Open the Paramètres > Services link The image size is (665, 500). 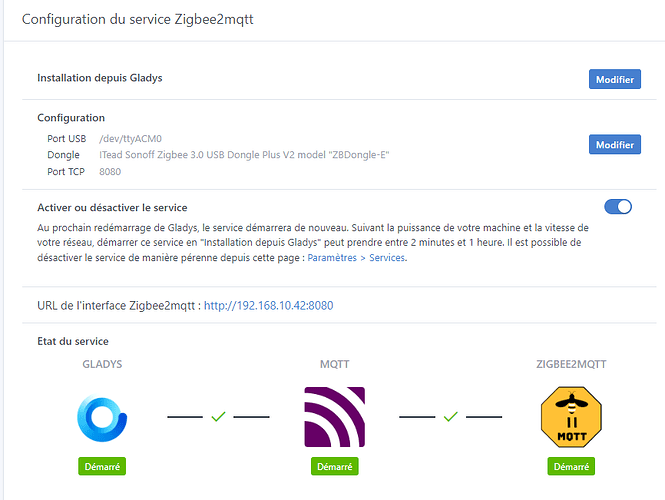(x=357, y=258)
